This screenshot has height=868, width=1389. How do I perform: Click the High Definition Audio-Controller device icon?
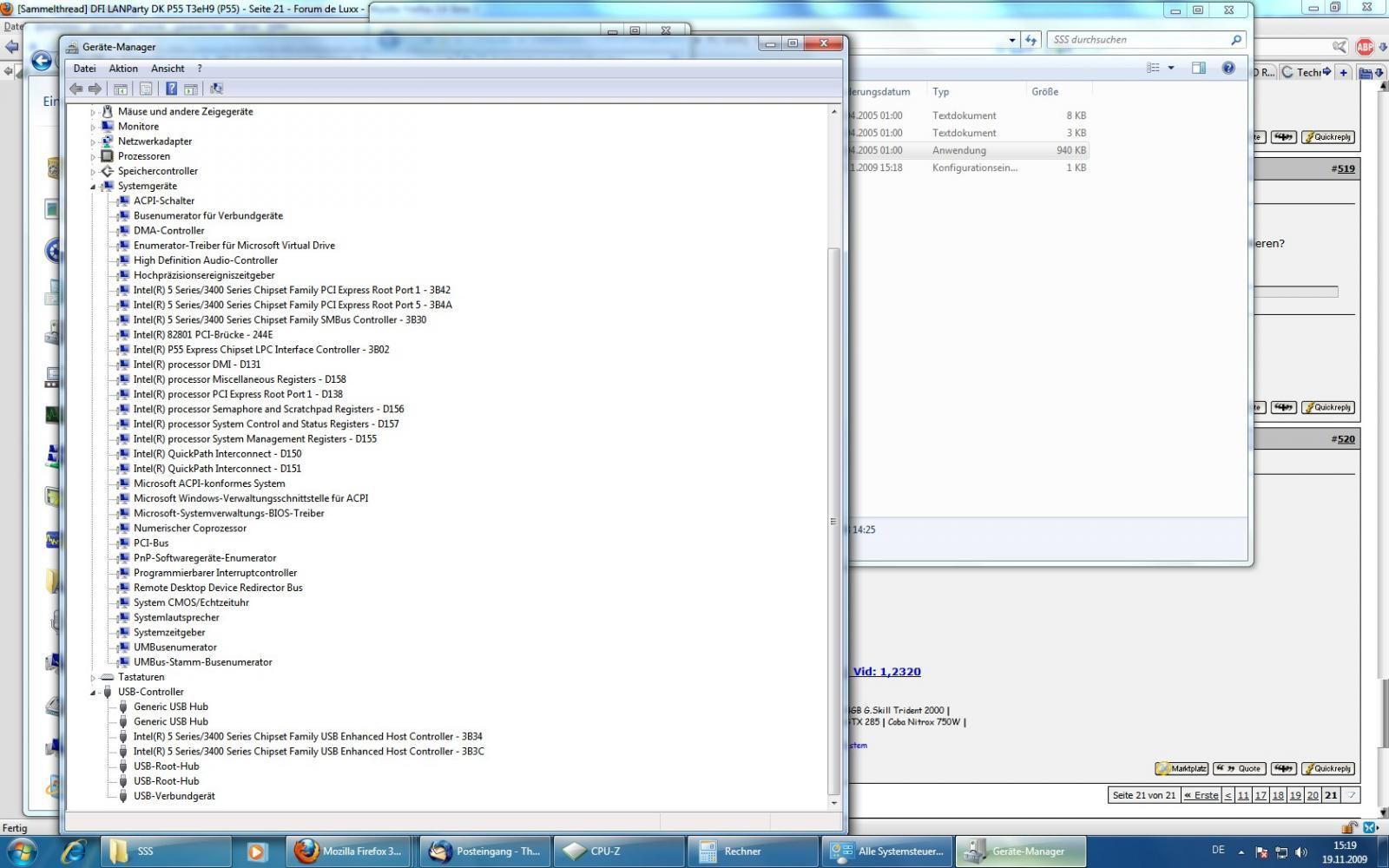(x=123, y=260)
